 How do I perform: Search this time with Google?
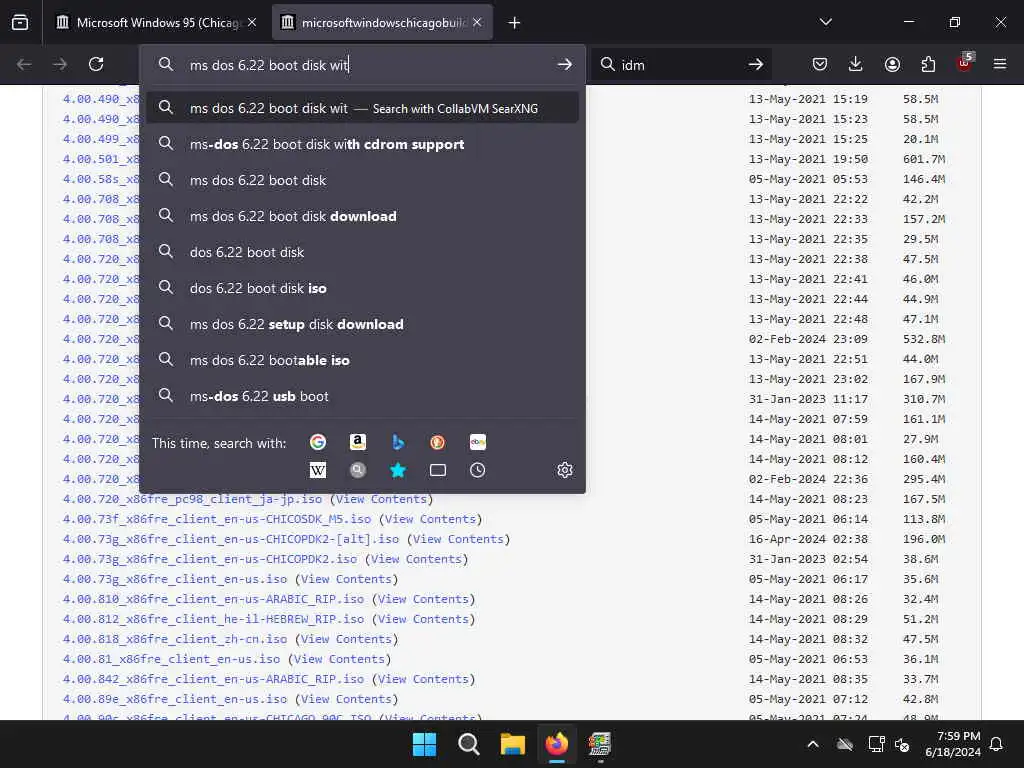318,442
